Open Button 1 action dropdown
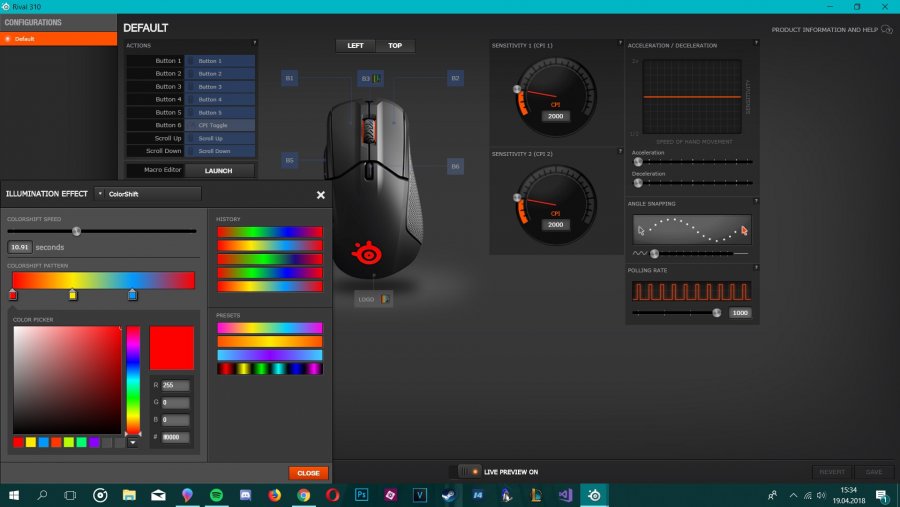The image size is (900, 507). [x=220, y=61]
